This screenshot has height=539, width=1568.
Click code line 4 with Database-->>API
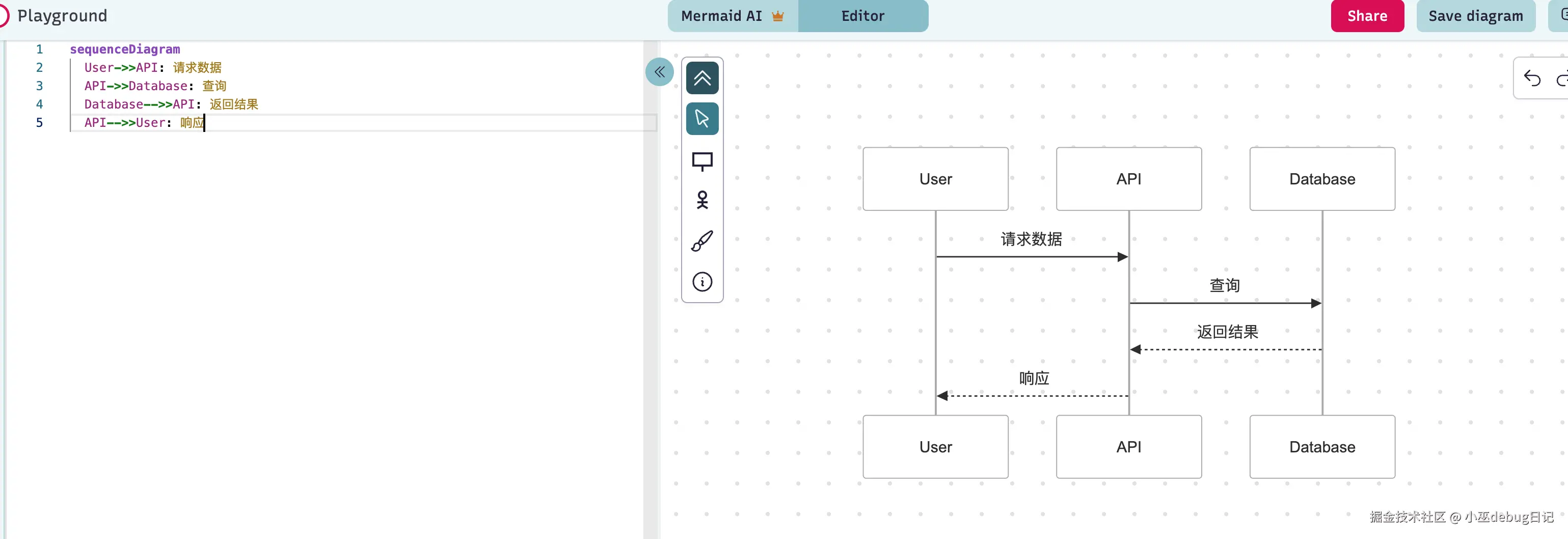(x=171, y=104)
